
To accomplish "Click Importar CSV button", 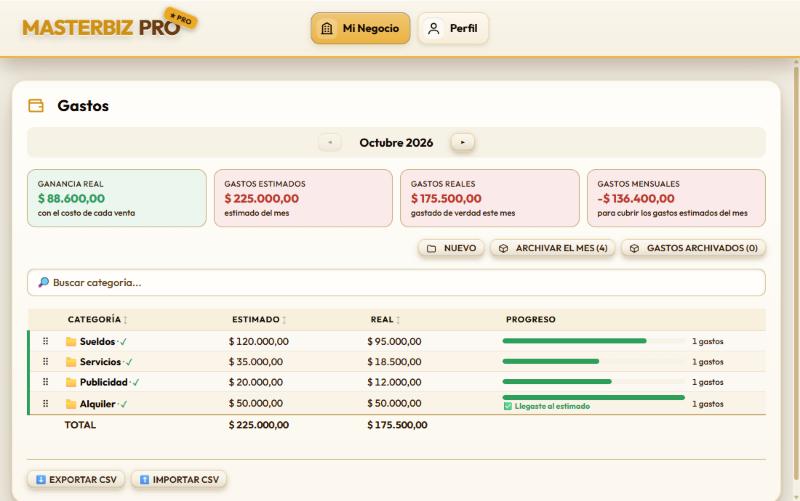I will pos(179,480).
